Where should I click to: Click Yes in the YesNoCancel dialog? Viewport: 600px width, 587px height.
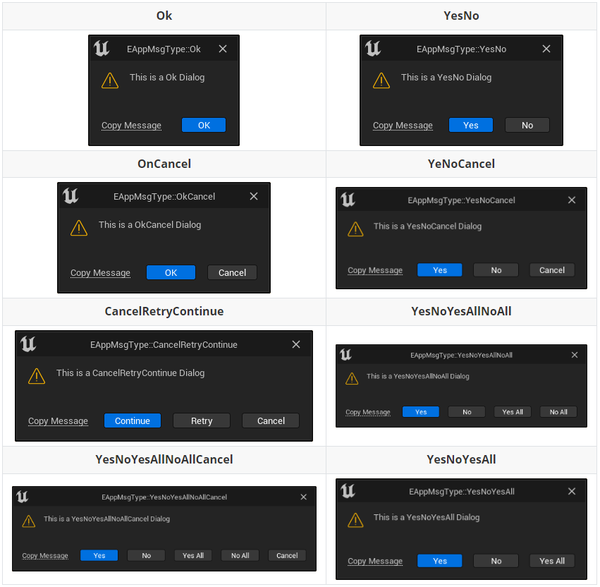click(x=440, y=270)
